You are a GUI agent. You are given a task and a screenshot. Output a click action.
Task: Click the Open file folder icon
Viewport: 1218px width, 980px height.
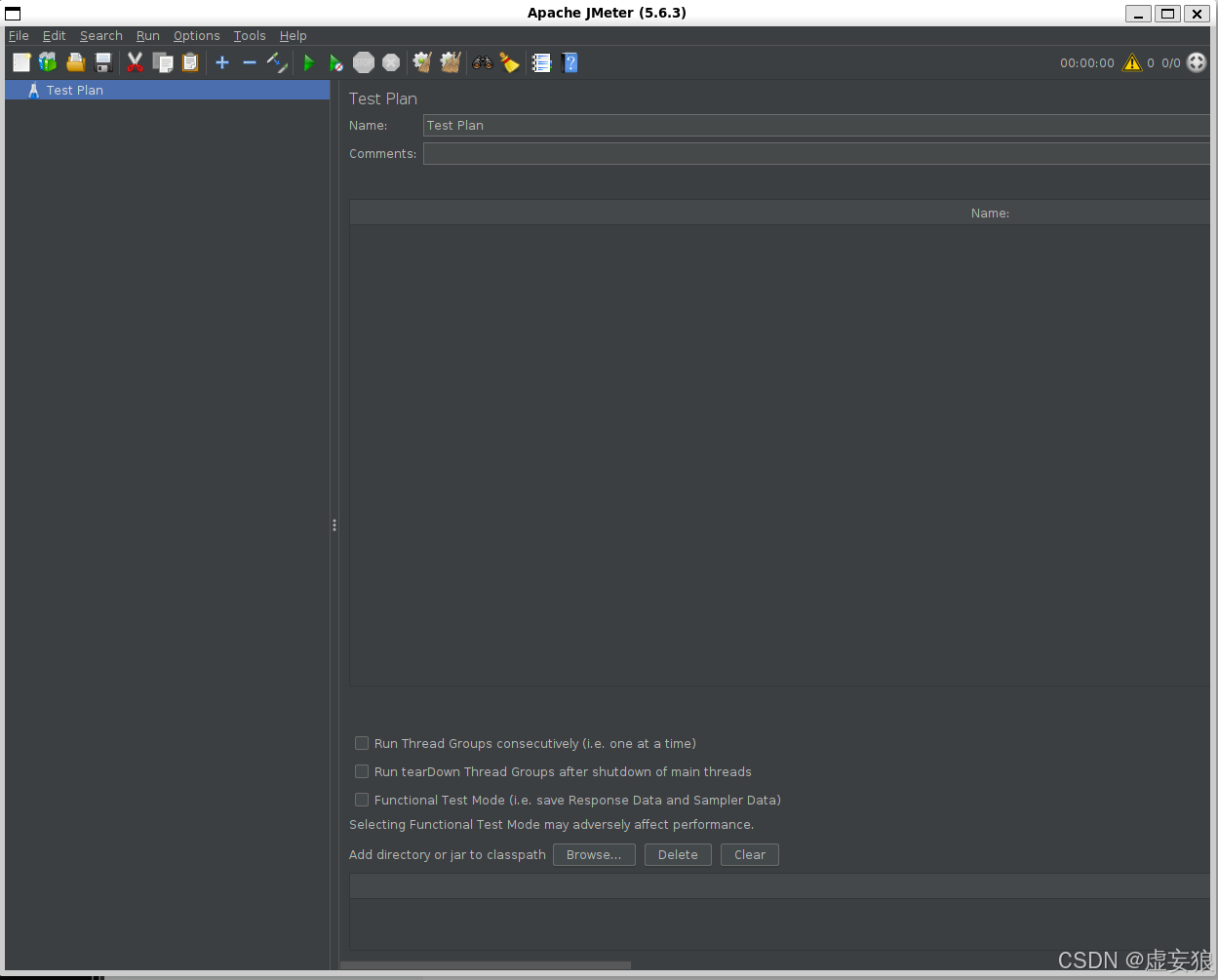(x=75, y=62)
